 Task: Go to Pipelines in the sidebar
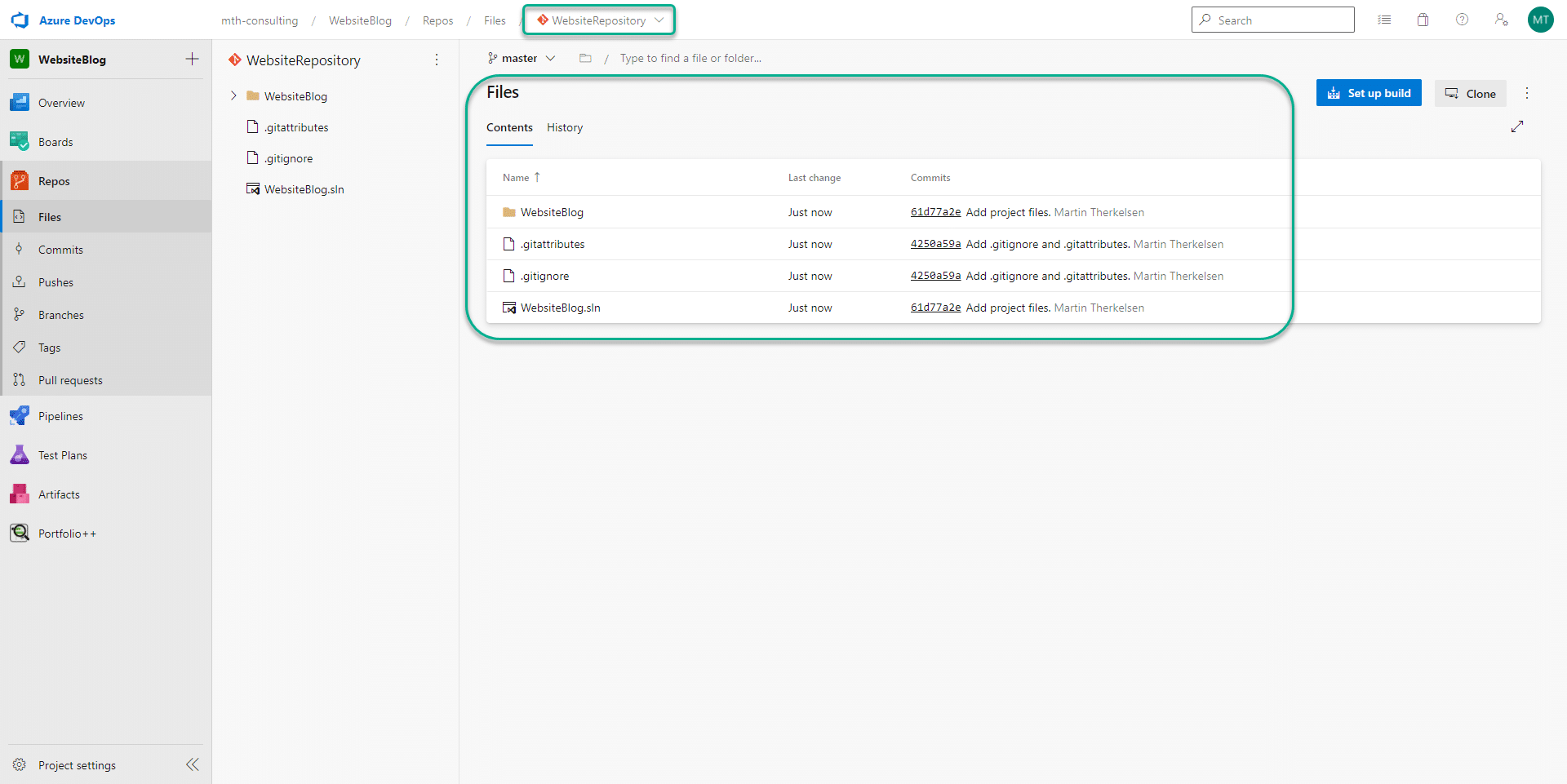tap(60, 416)
